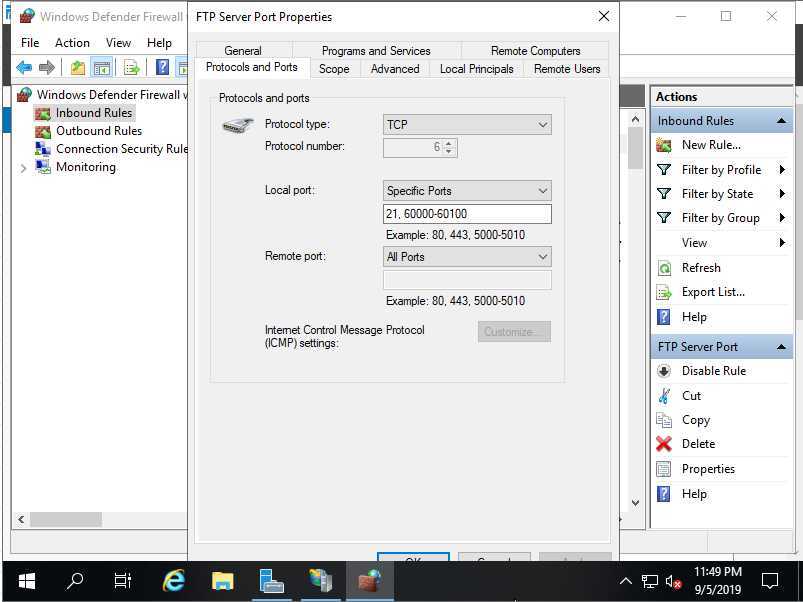Select Connection Security Rules node
Viewport: 803px width, 602px height.
[111, 149]
